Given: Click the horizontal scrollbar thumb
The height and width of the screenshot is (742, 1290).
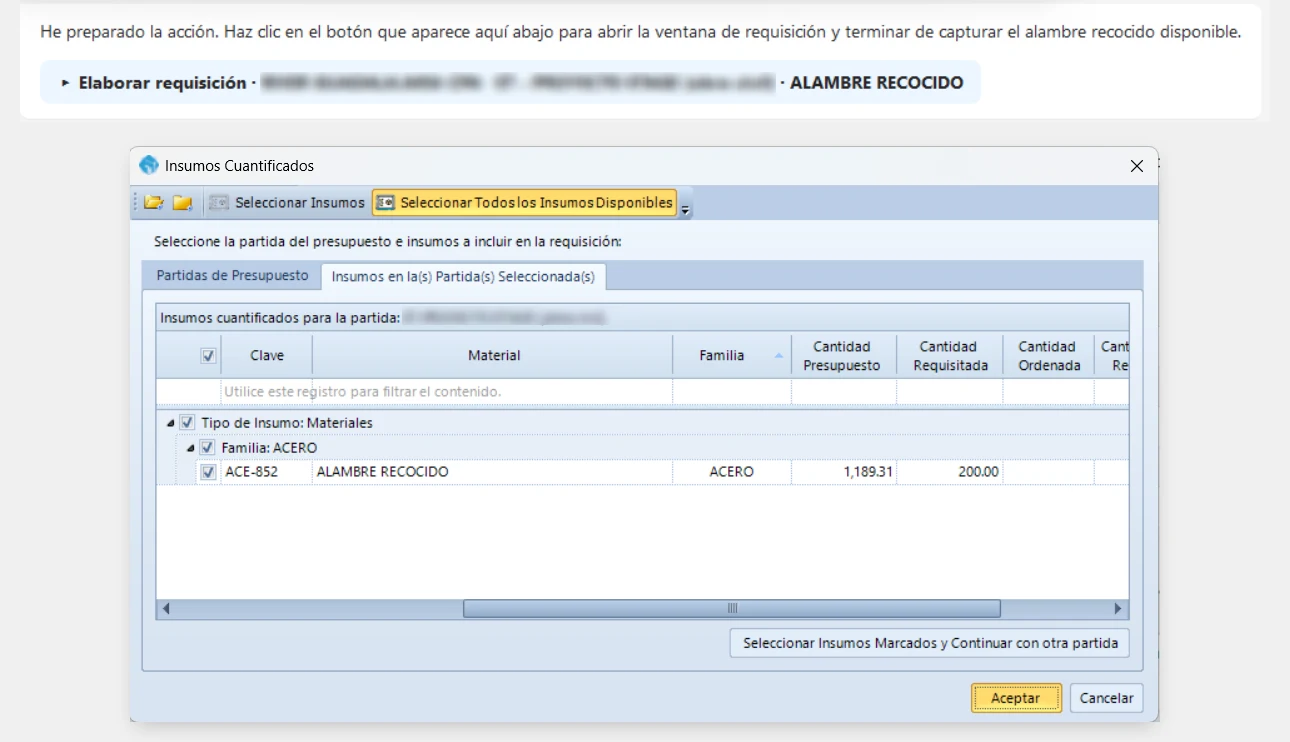Looking at the screenshot, I should (x=732, y=609).
